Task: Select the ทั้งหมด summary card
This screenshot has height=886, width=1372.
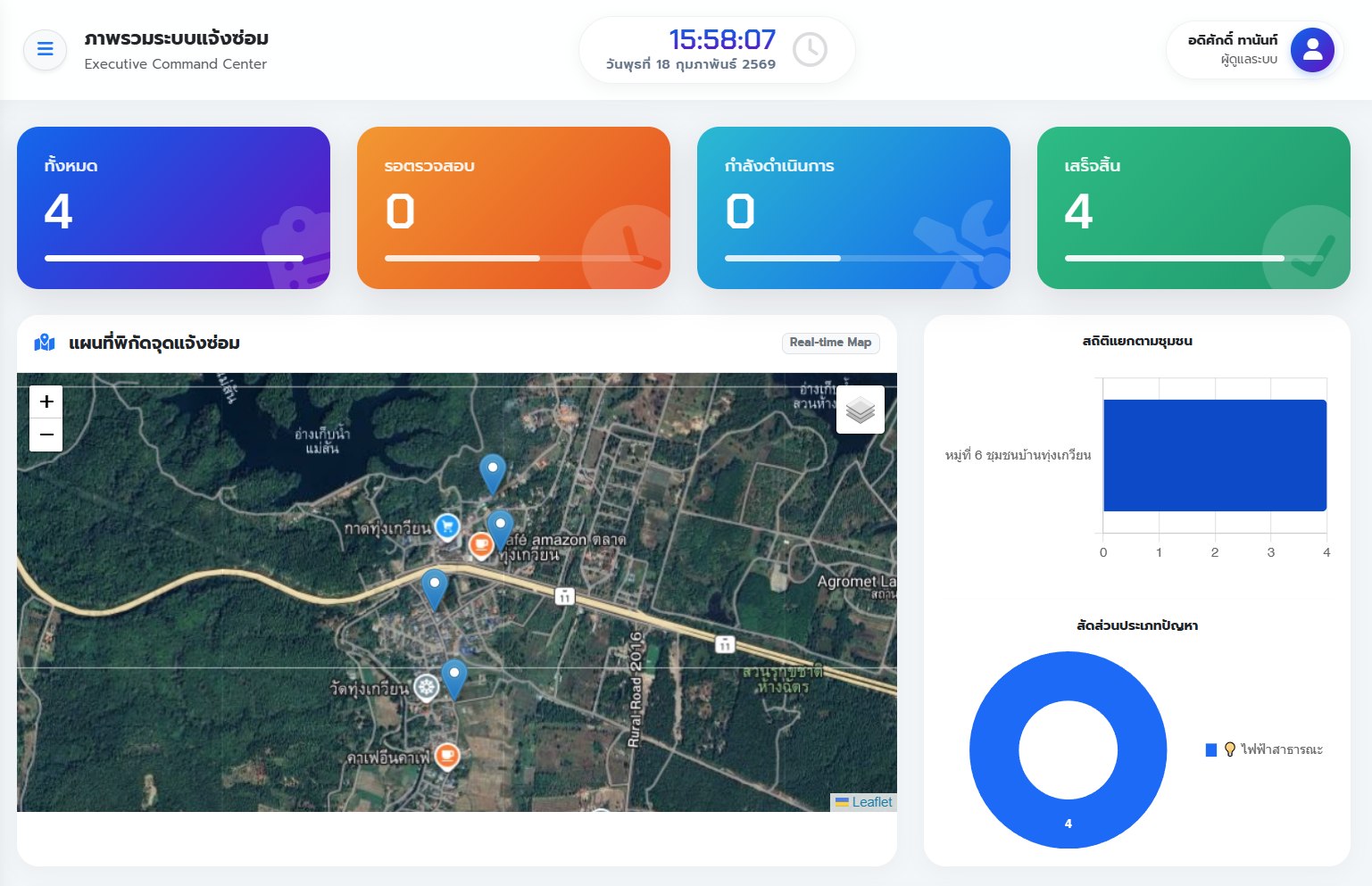Action: (173, 208)
